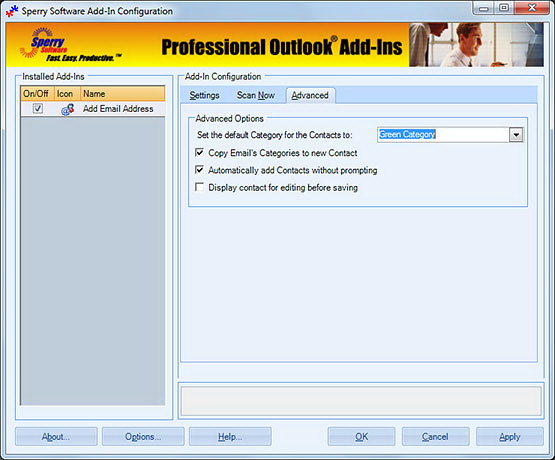Click the Cancel button
The height and width of the screenshot is (460, 555).
tap(435, 437)
